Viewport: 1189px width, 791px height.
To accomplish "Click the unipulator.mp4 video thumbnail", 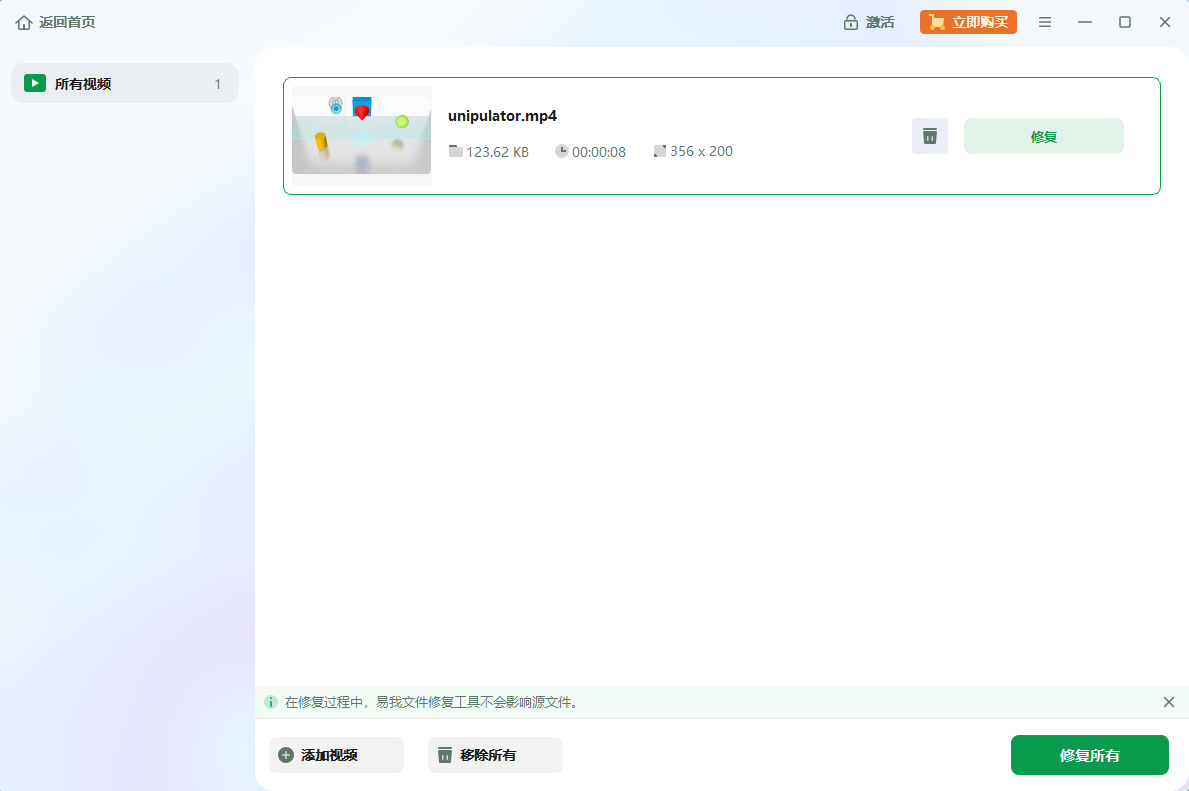I will tap(362, 136).
